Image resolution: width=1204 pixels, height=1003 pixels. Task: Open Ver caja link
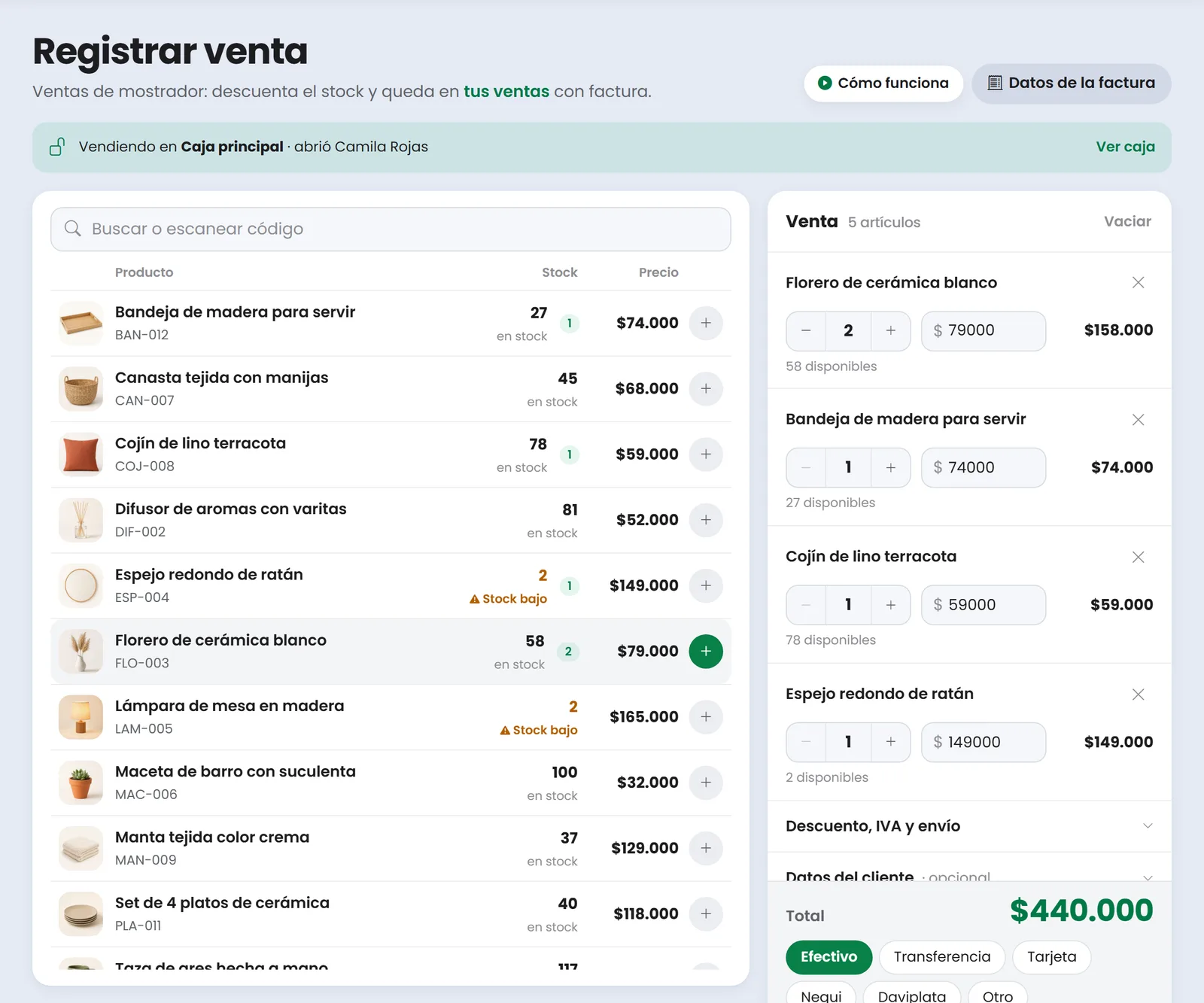[x=1125, y=147]
